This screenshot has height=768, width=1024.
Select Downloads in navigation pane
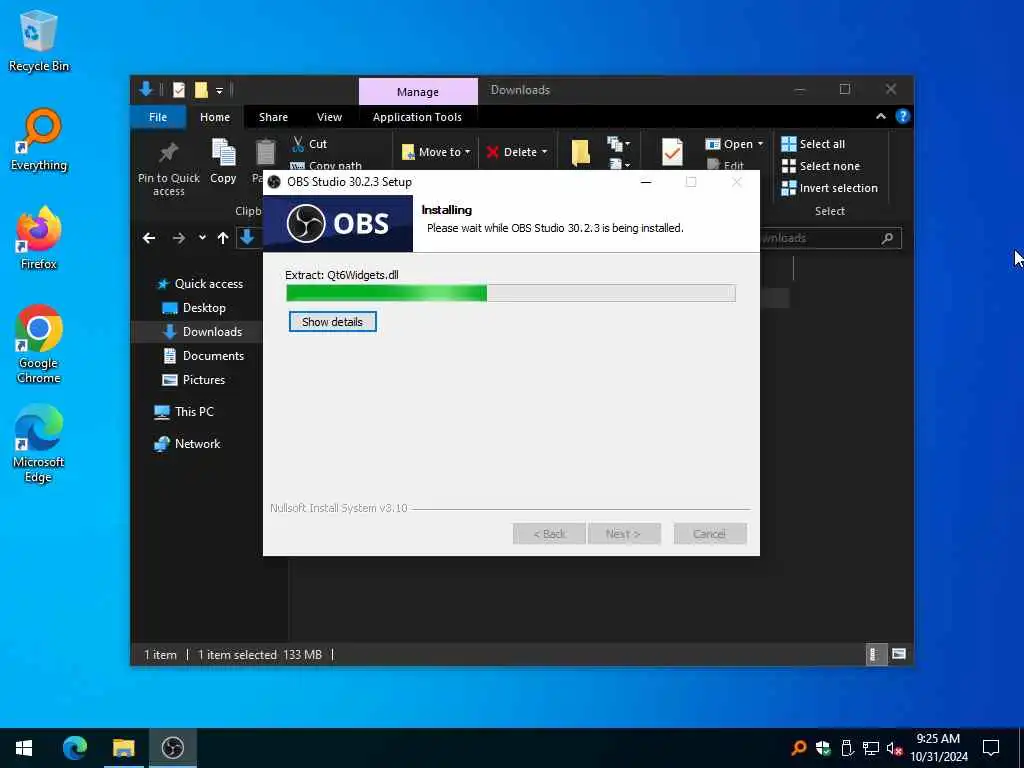point(202,332)
